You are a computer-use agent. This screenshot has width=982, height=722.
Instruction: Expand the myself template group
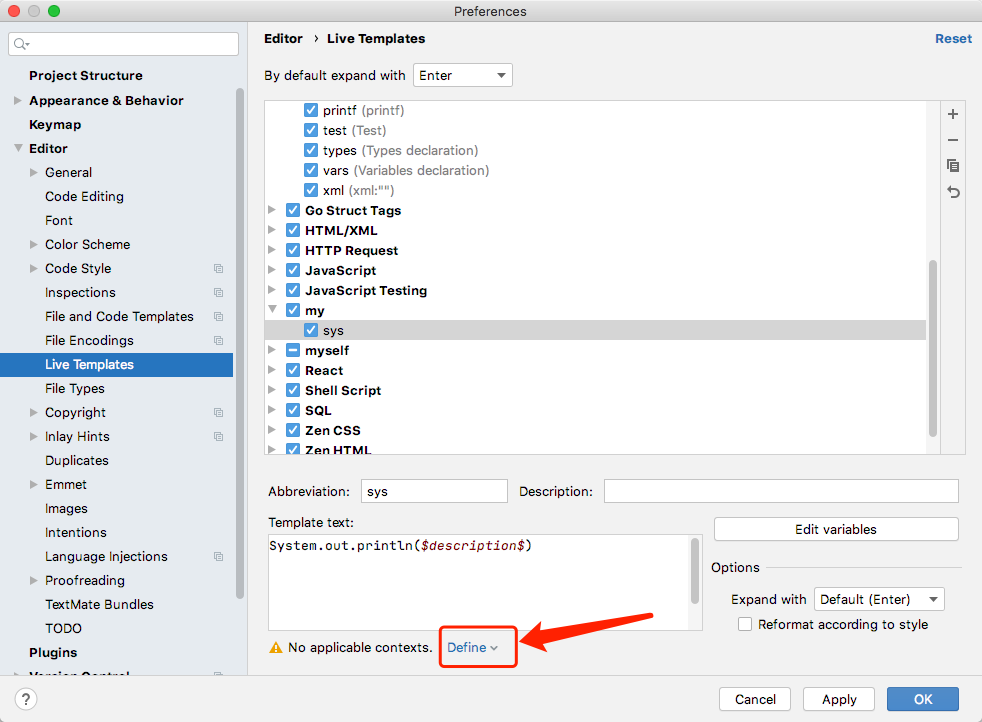click(x=272, y=350)
